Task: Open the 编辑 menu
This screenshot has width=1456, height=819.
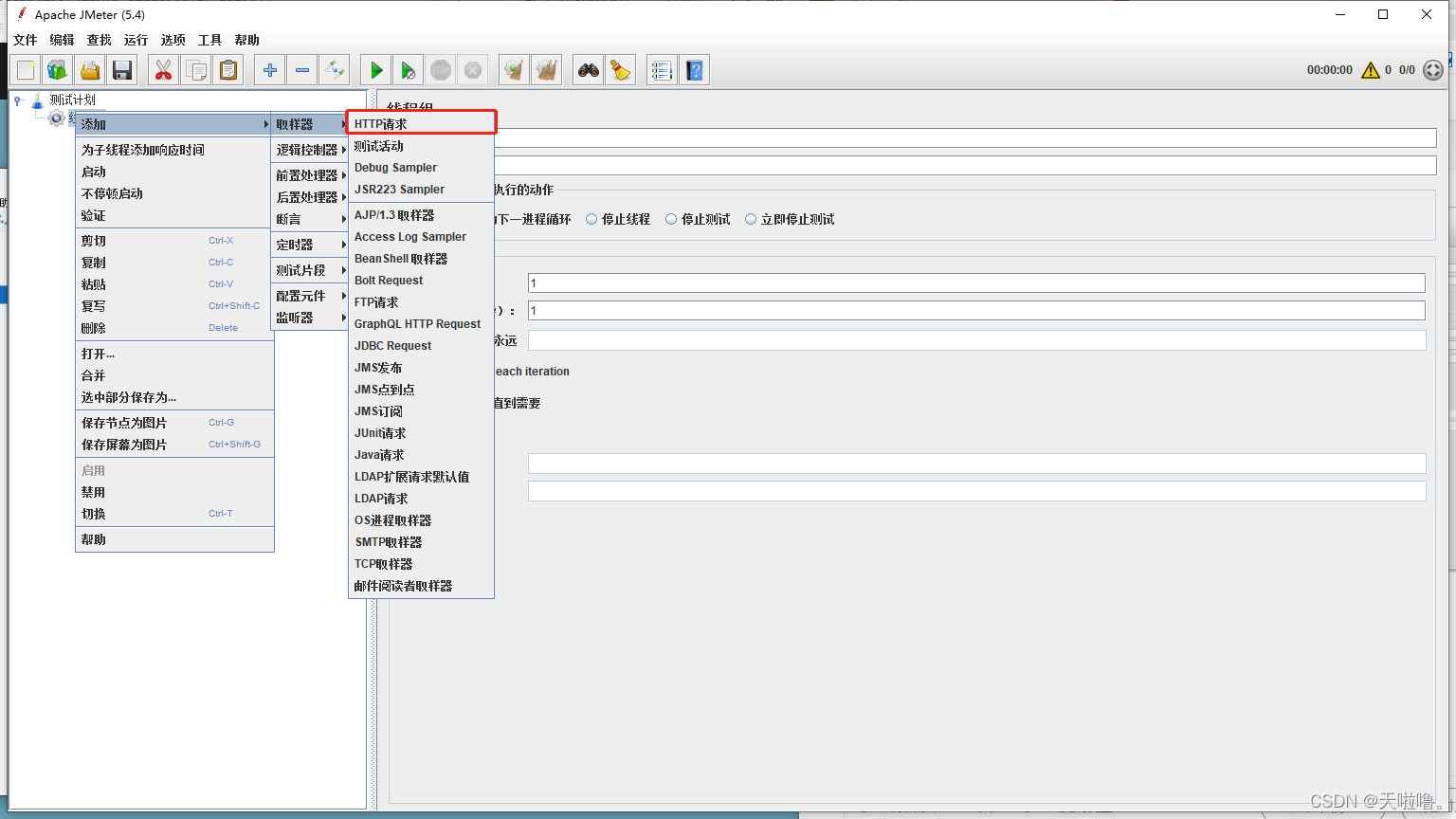Action: click(63, 40)
